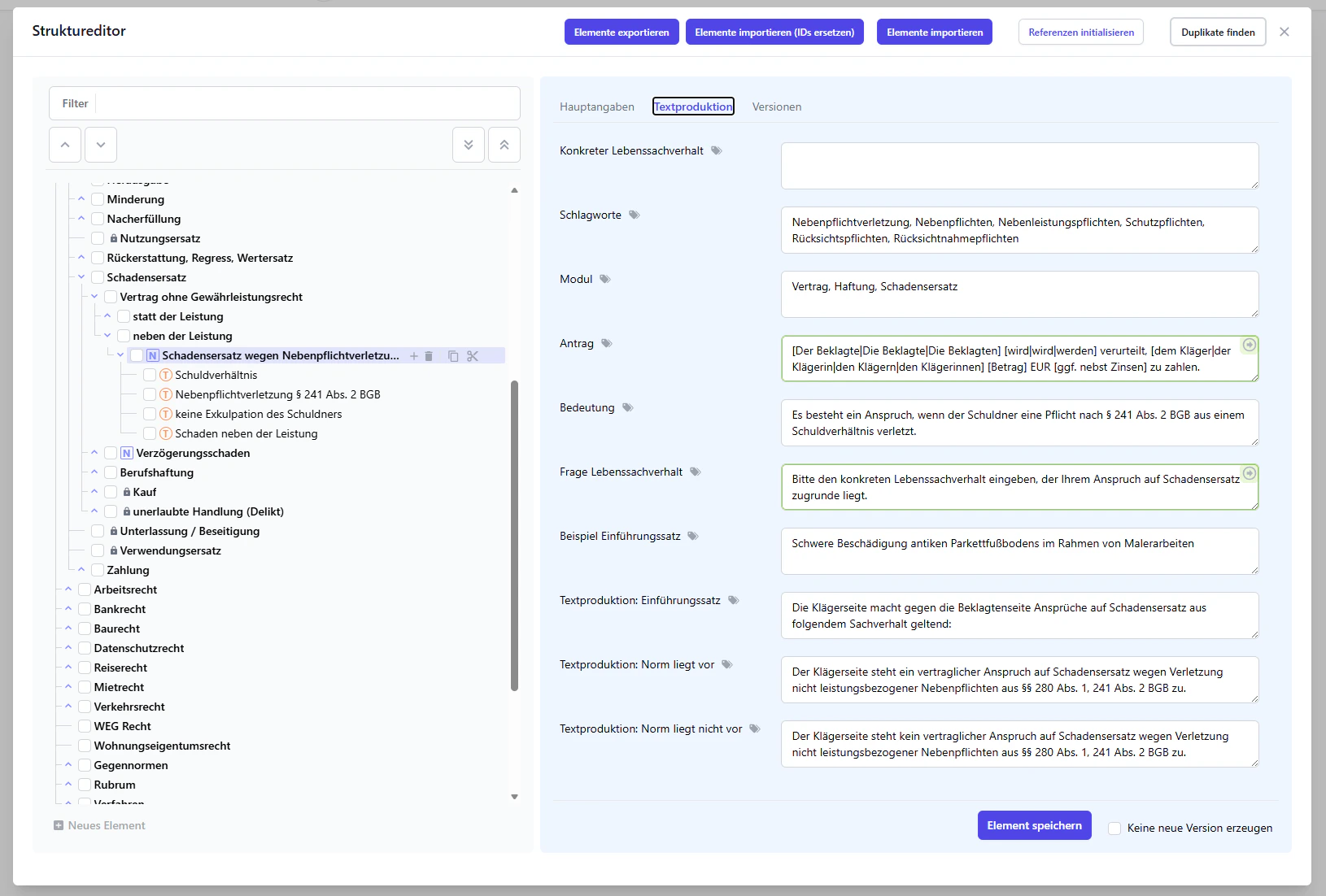The height and width of the screenshot is (896, 1326).
Task: Click the tag icon next to Schlagworte
Action: pos(635,215)
